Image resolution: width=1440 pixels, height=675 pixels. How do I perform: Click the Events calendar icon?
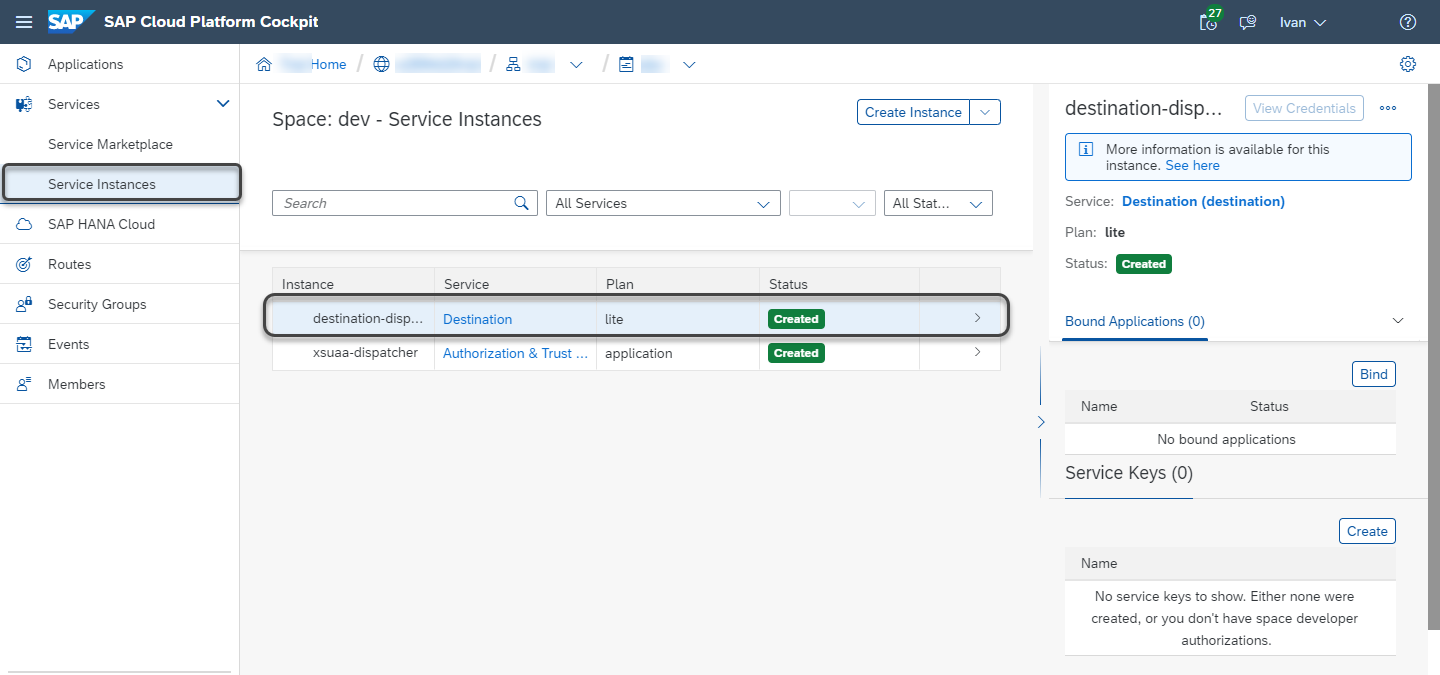pyautogui.click(x=24, y=344)
